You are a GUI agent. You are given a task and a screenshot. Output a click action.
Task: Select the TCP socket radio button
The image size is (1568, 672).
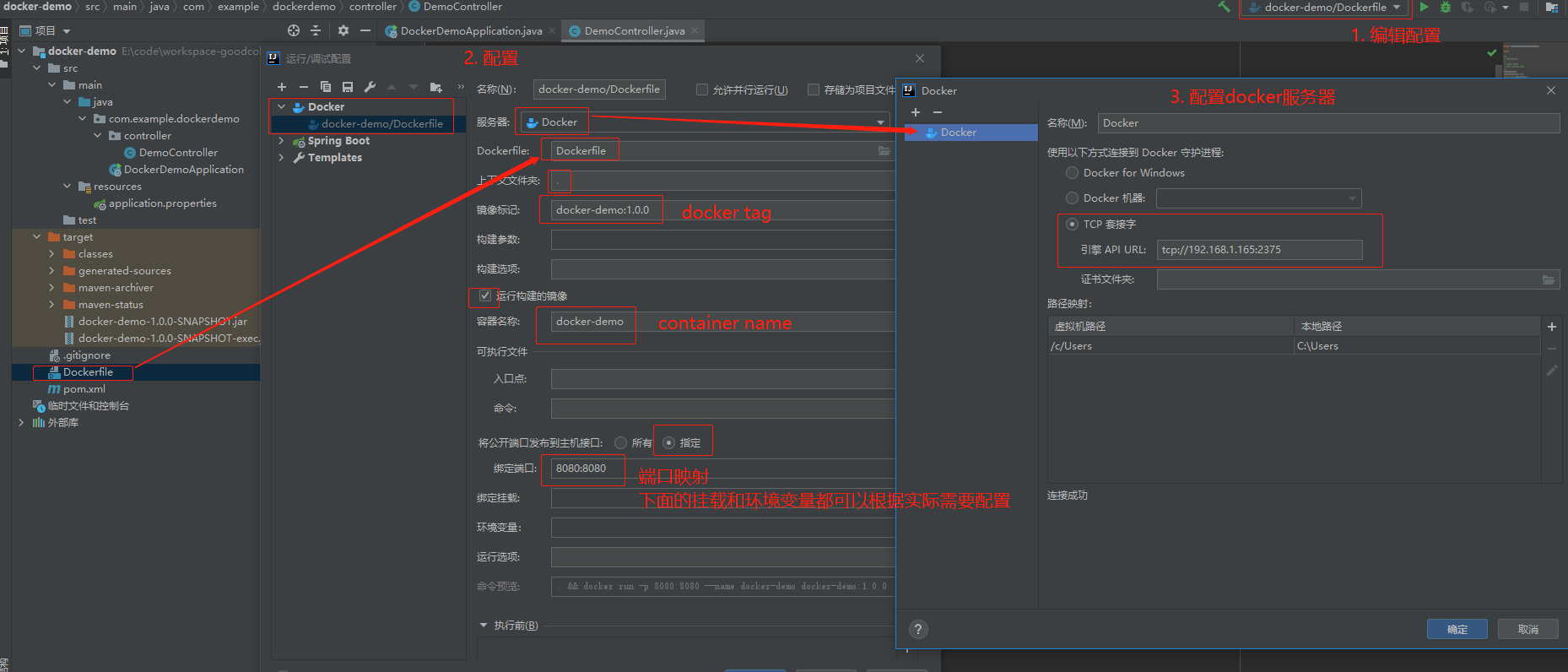[1073, 225]
